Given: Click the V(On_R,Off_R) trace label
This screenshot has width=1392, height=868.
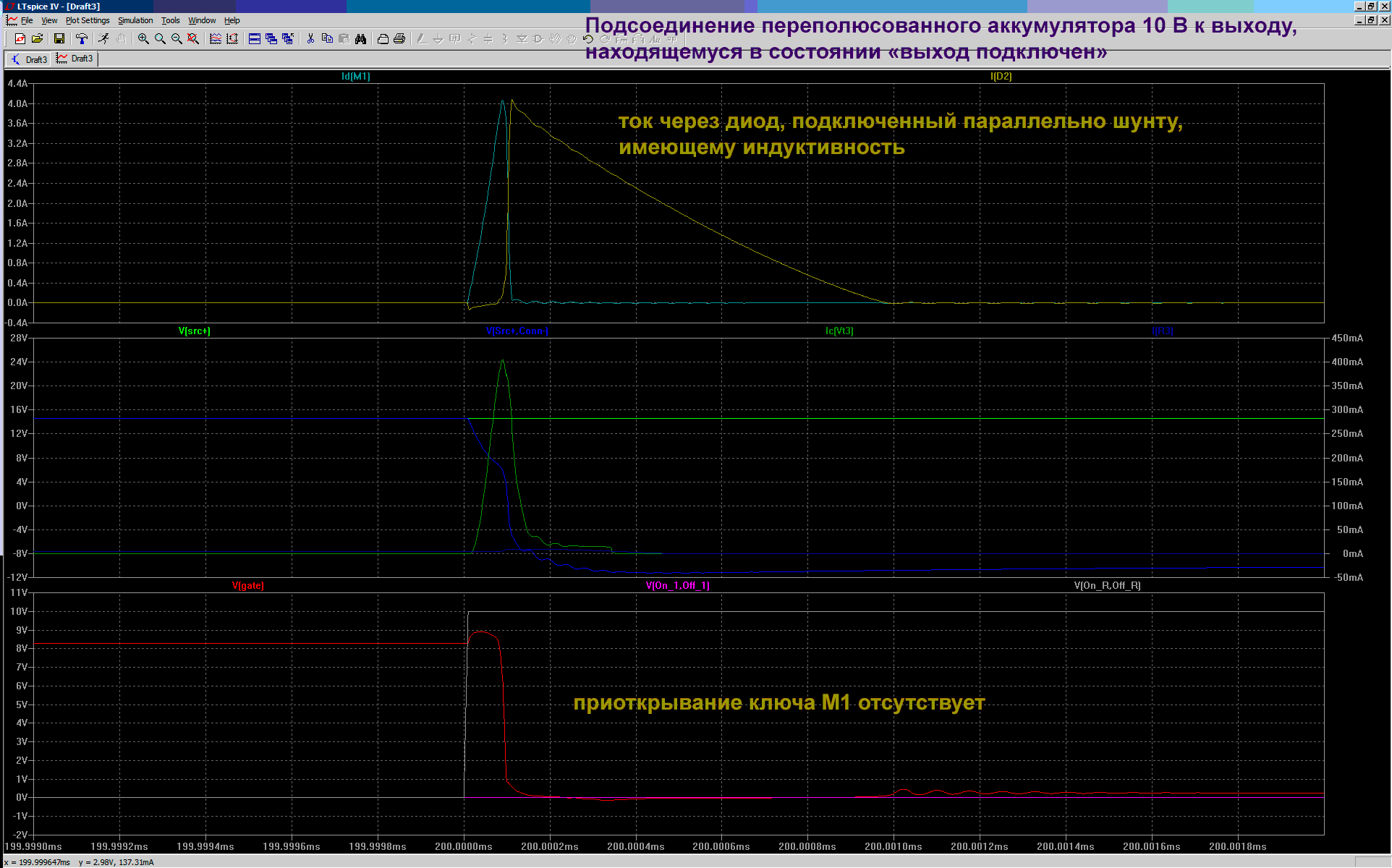Looking at the screenshot, I should coord(1108,585).
